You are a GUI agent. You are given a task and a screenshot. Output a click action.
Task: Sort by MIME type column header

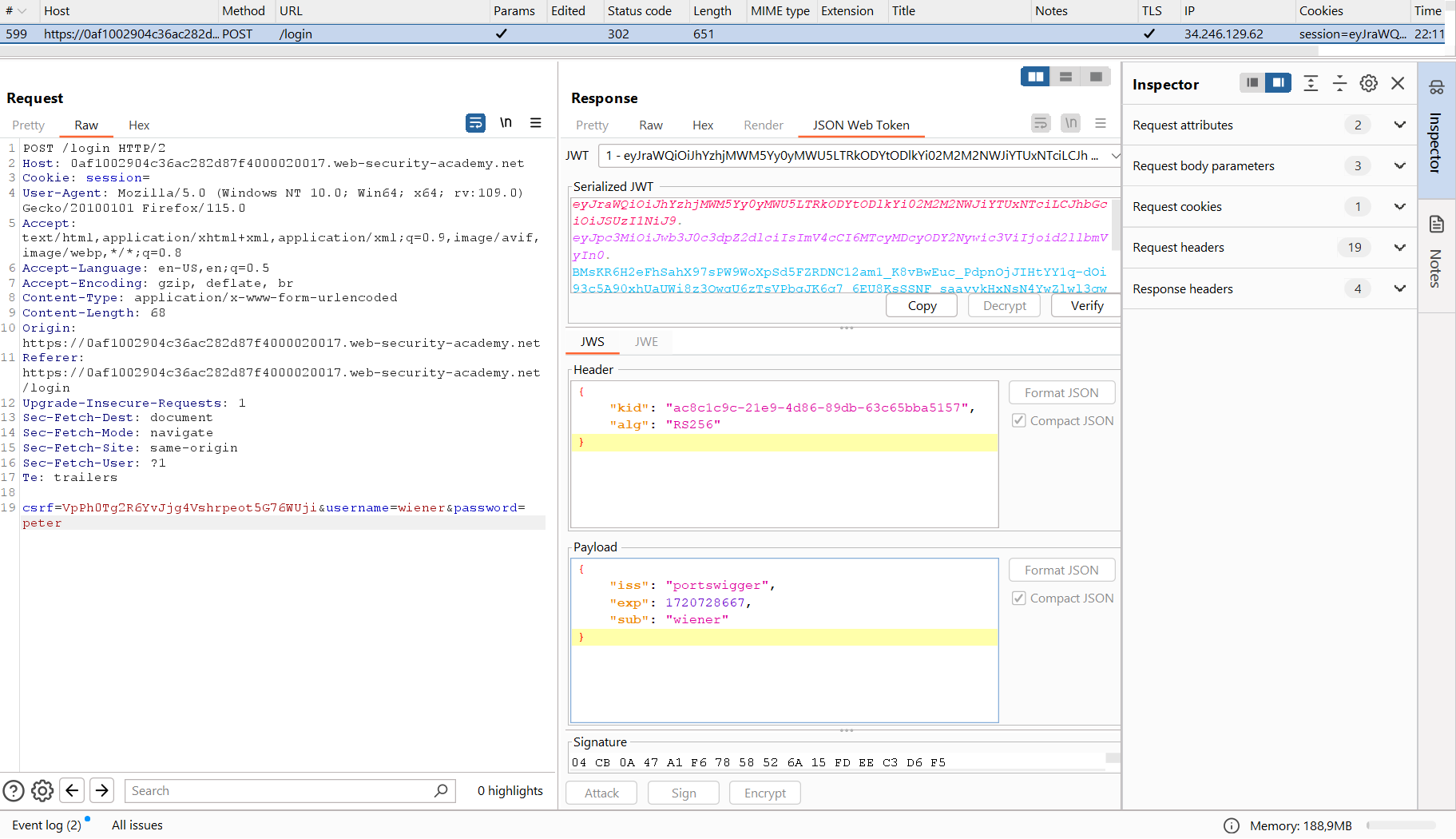click(x=780, y=10)
